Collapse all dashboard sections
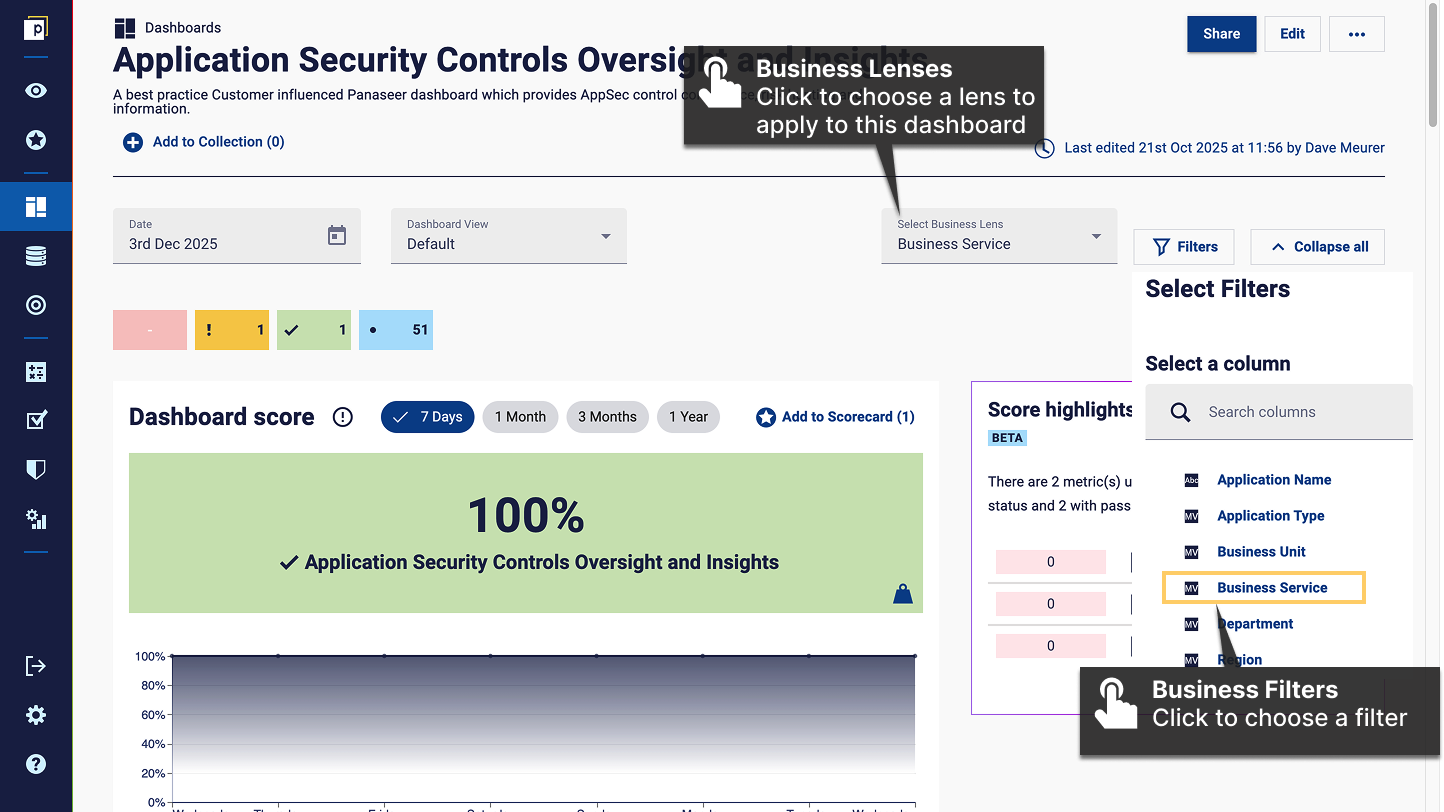This screenshot has width=1444, height=812. coord(1317,247)
